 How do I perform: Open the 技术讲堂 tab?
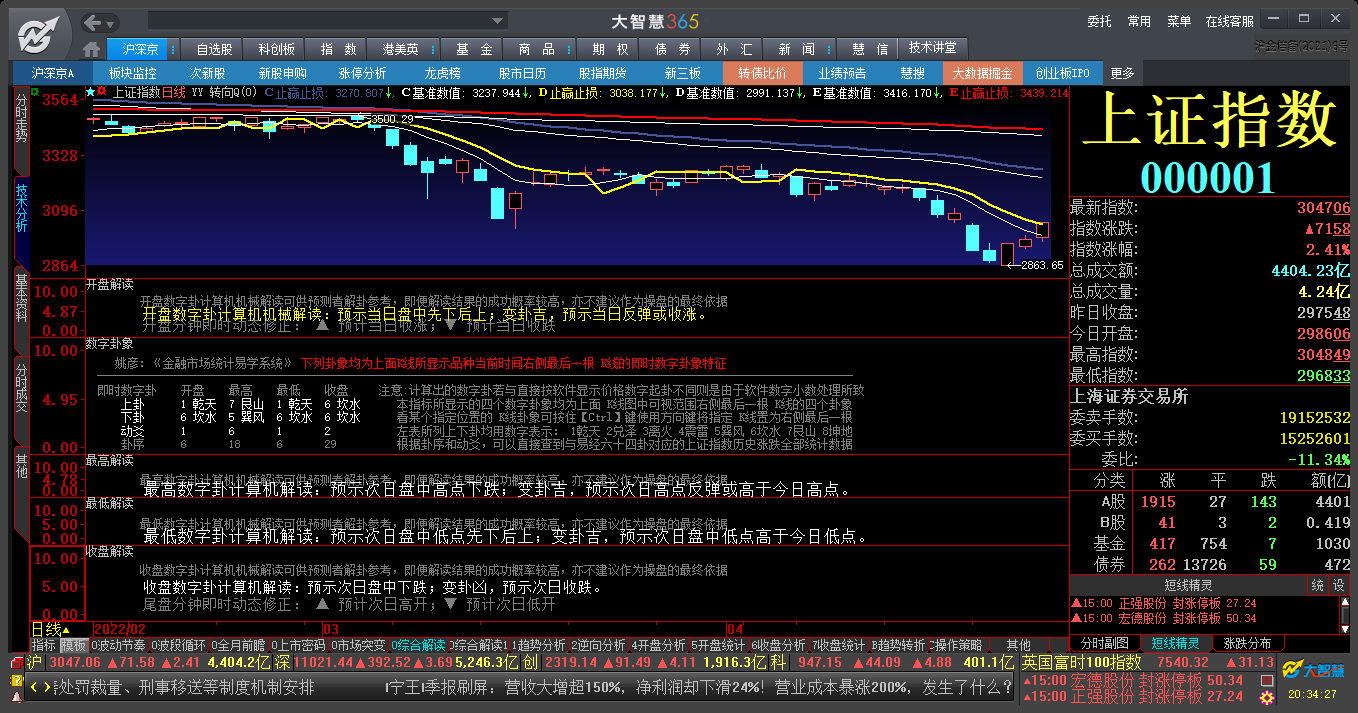(x=932, y=48)
